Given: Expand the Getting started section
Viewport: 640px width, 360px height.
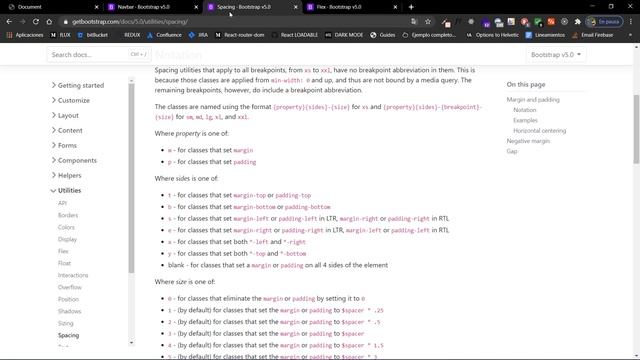Looking at the screenshot, I should tap(78, 85).
